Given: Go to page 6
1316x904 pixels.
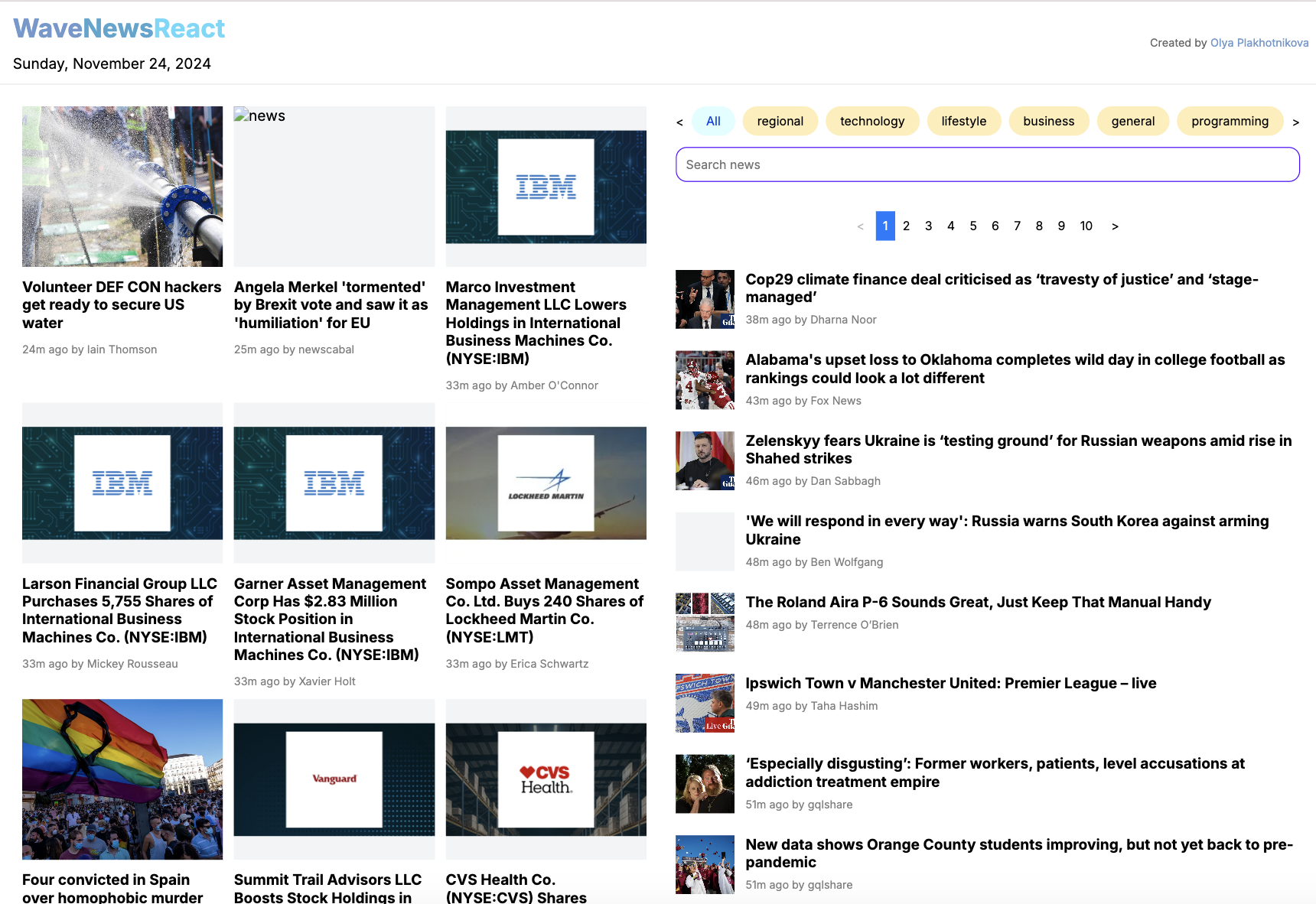Looking at the screenshot, I should pyautogui.click(x=995, y=226).
